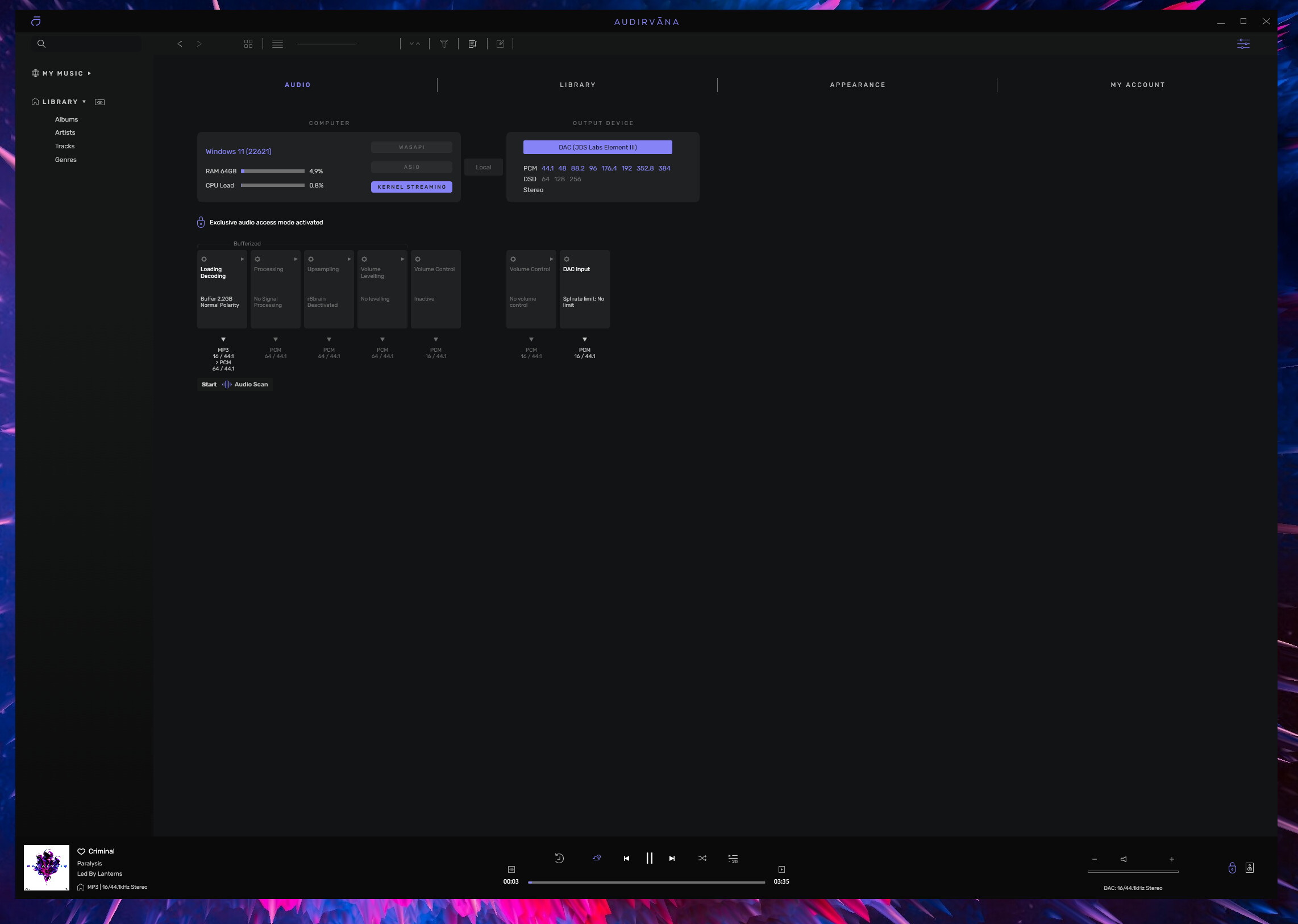Open Artists in the sidebar
Screen dimensions: 1298x924
pos(65,132)
